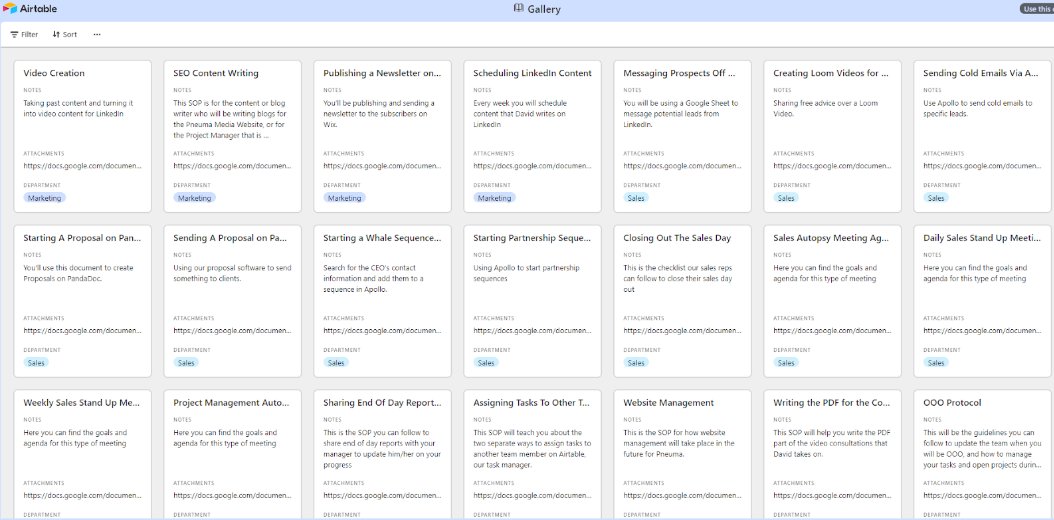Viewport: 1054px width, 520px height.
Task: Click Sales tag on Messaging Prospects card
Action: tap(636, 198)
